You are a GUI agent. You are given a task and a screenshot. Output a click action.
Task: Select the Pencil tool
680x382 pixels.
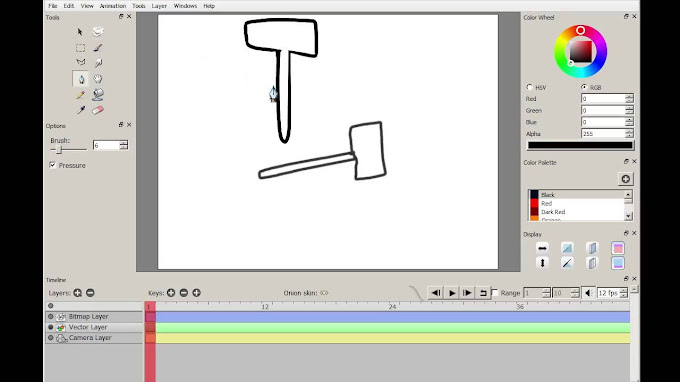point(81,95)
